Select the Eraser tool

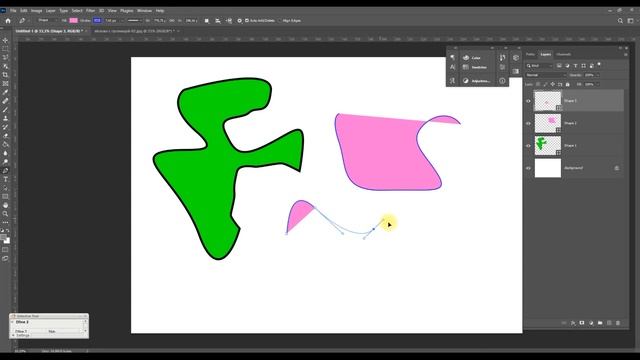(x=5, y=136)
